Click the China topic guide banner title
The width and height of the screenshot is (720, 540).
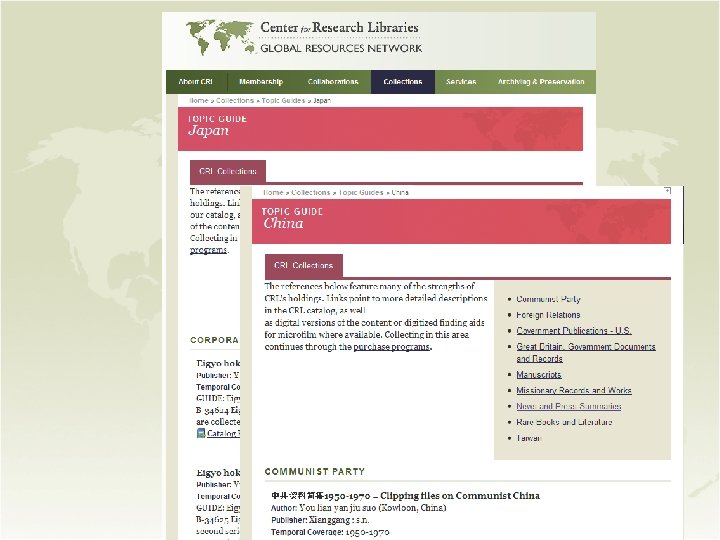tap(283, 224)
